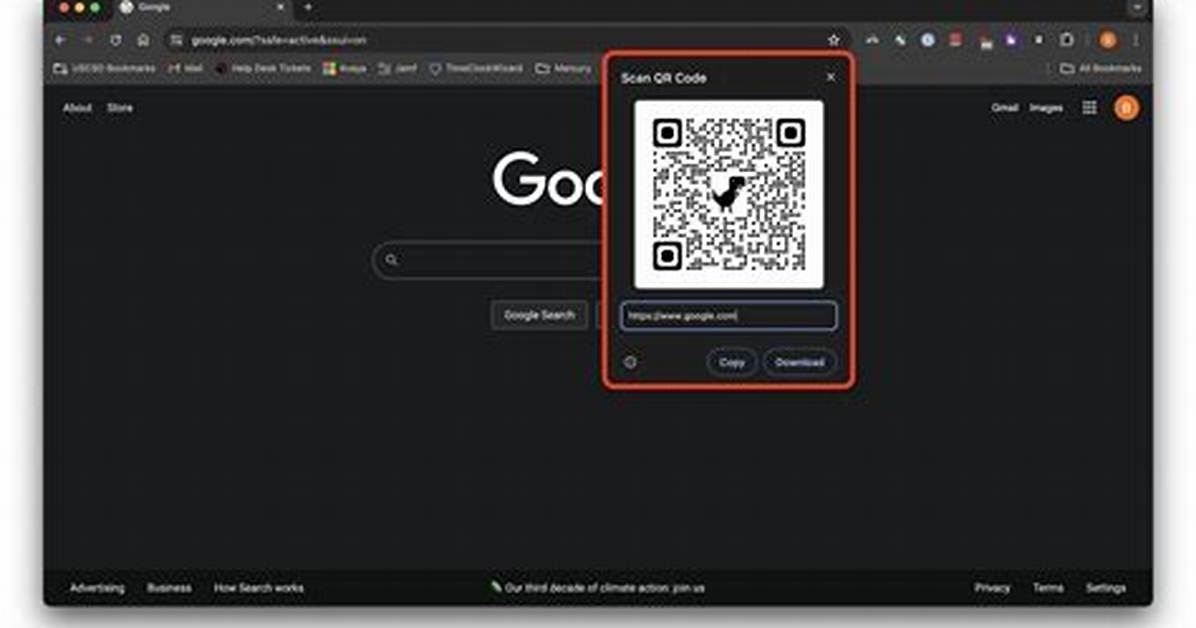The width and height of the screenshot is (1196, 628).
Task: Click the Copy button in QR dialog
Action: pos(731,362)
